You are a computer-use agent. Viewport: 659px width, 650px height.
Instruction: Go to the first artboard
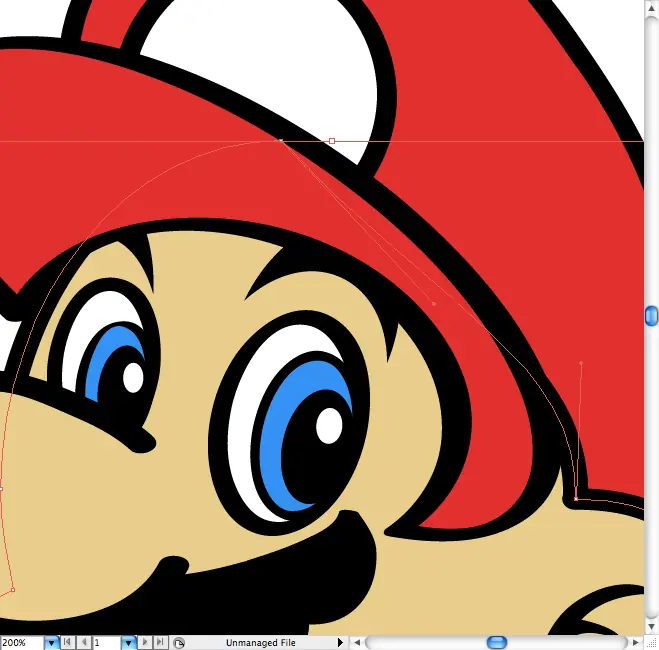tap(67, 642)
